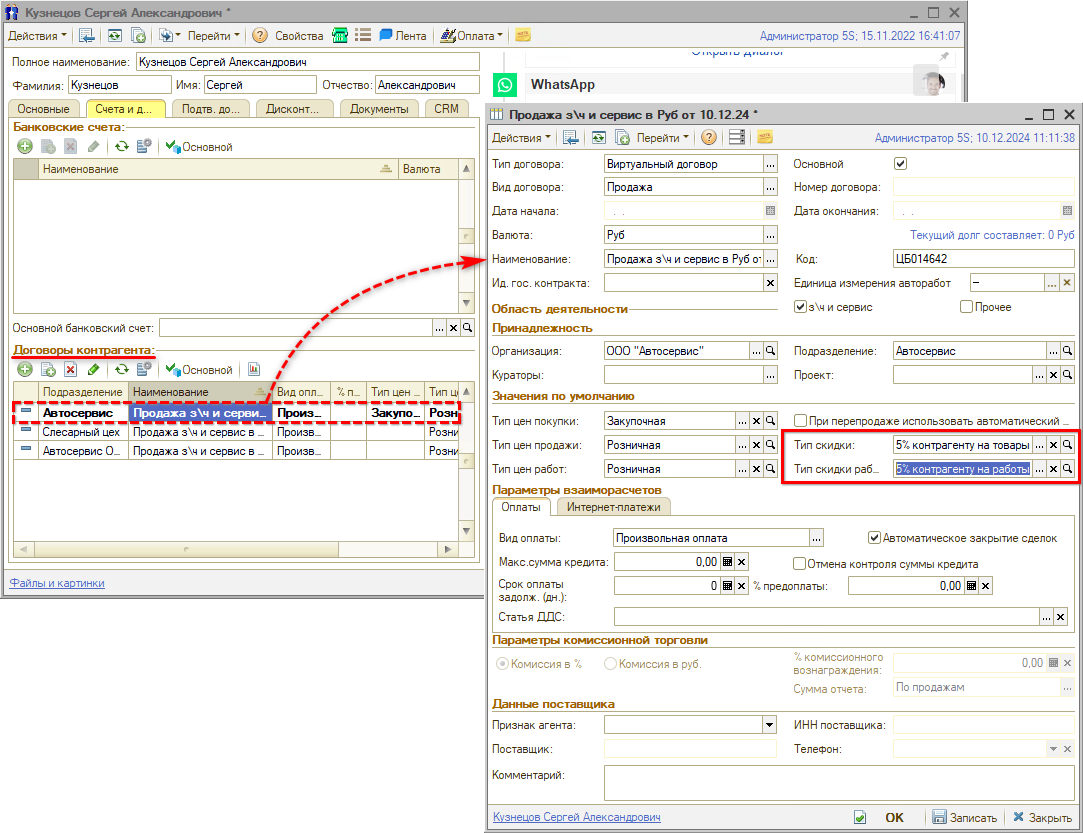Open Лента chat feed in toolbar
Screen dimensions: 1083x833
click(x=402, y=35)
